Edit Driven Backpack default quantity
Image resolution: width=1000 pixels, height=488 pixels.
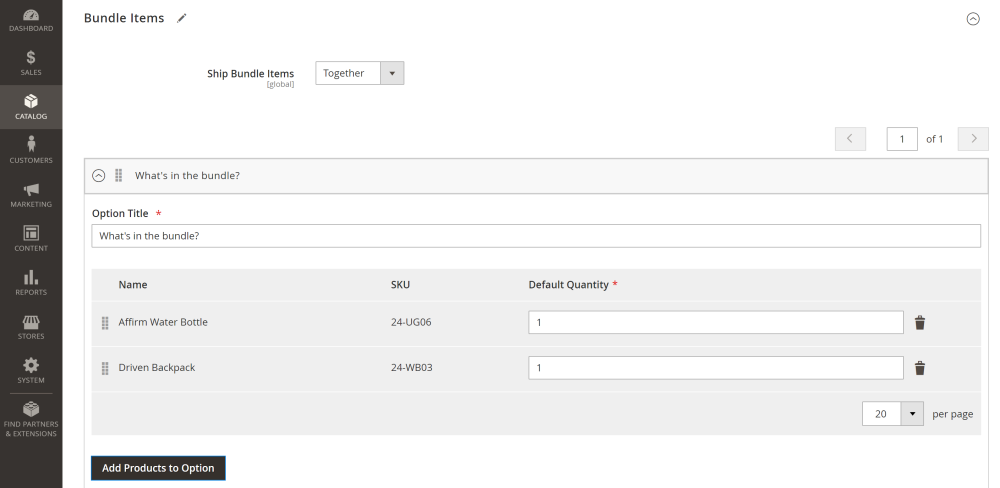point(716,367)
